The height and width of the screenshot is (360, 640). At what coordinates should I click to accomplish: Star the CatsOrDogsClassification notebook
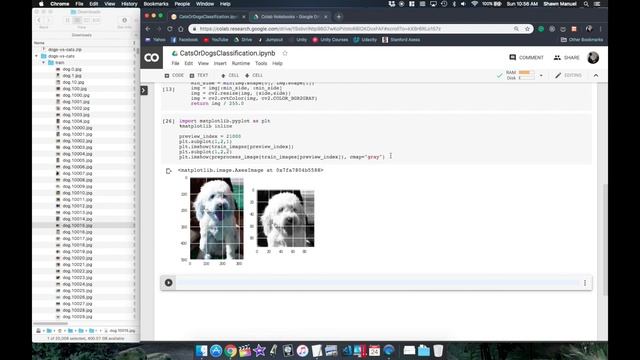285,53
